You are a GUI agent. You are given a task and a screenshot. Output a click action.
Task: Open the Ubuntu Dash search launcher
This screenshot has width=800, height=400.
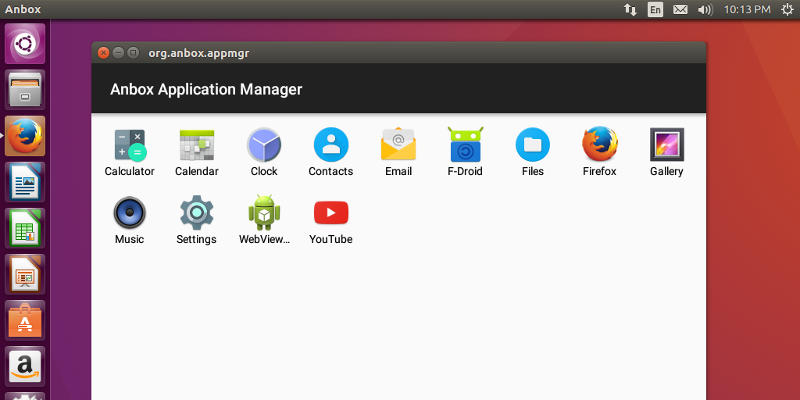pos(25,44)
